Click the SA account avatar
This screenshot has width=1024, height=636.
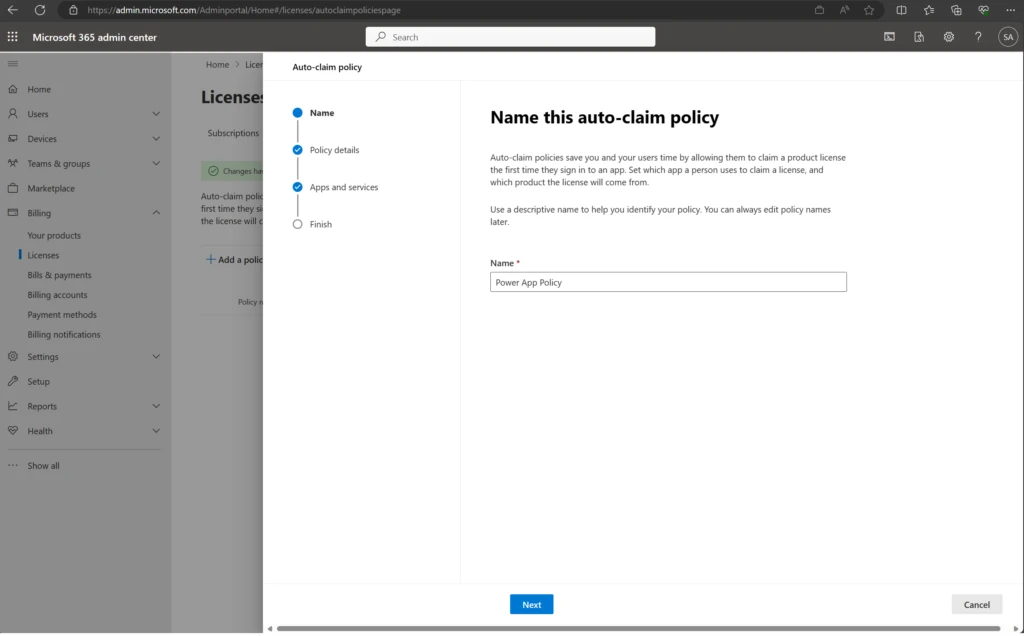[1008, 37]
